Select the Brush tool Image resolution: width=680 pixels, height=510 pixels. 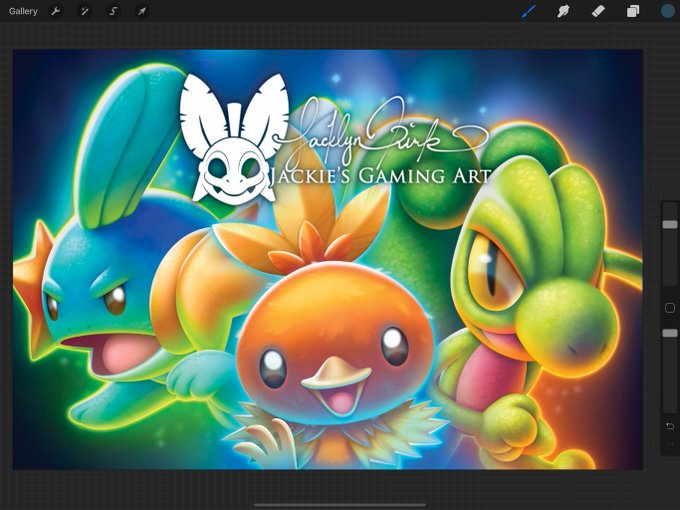click(529, 11)
